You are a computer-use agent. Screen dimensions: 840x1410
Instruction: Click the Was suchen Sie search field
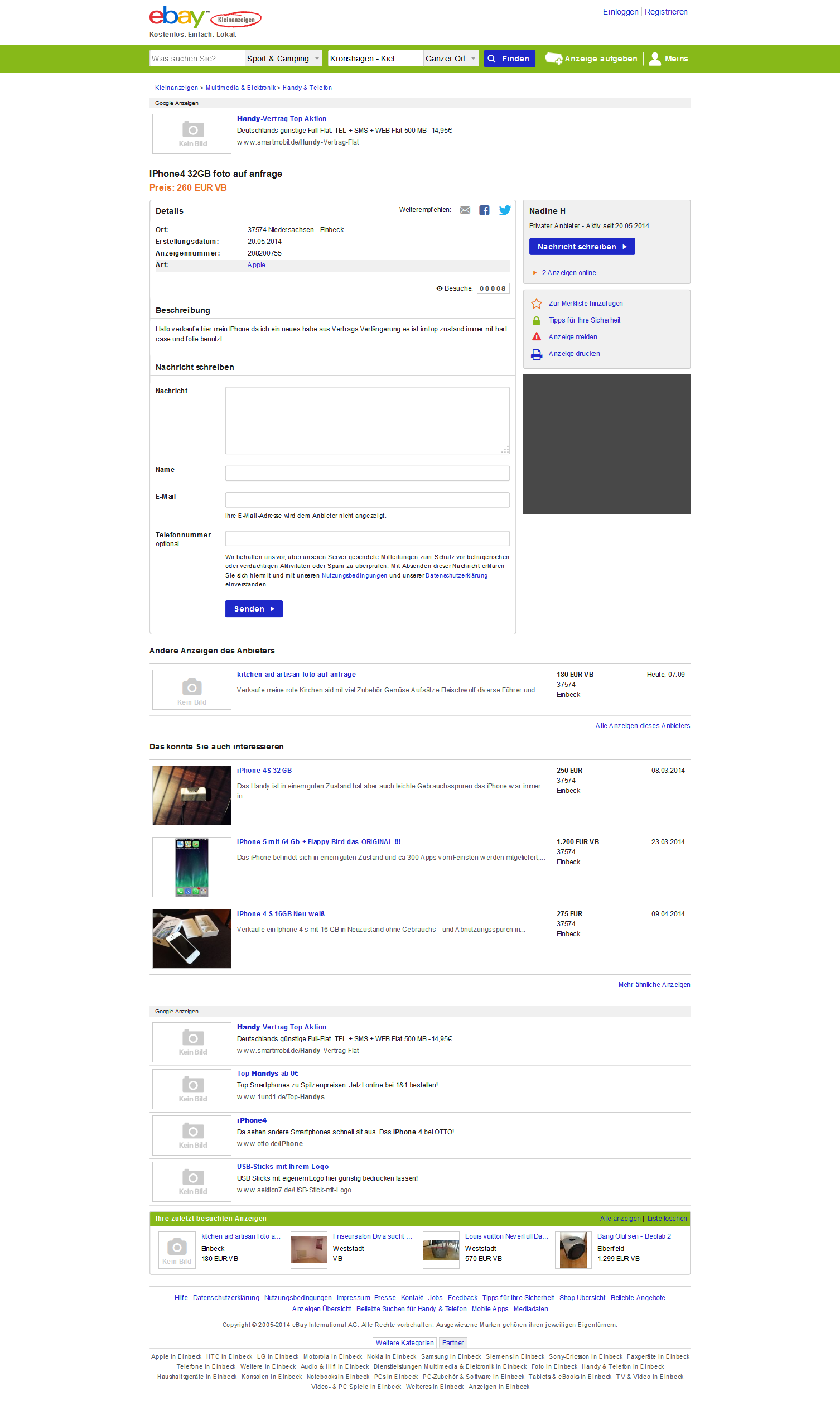point(197,59)
